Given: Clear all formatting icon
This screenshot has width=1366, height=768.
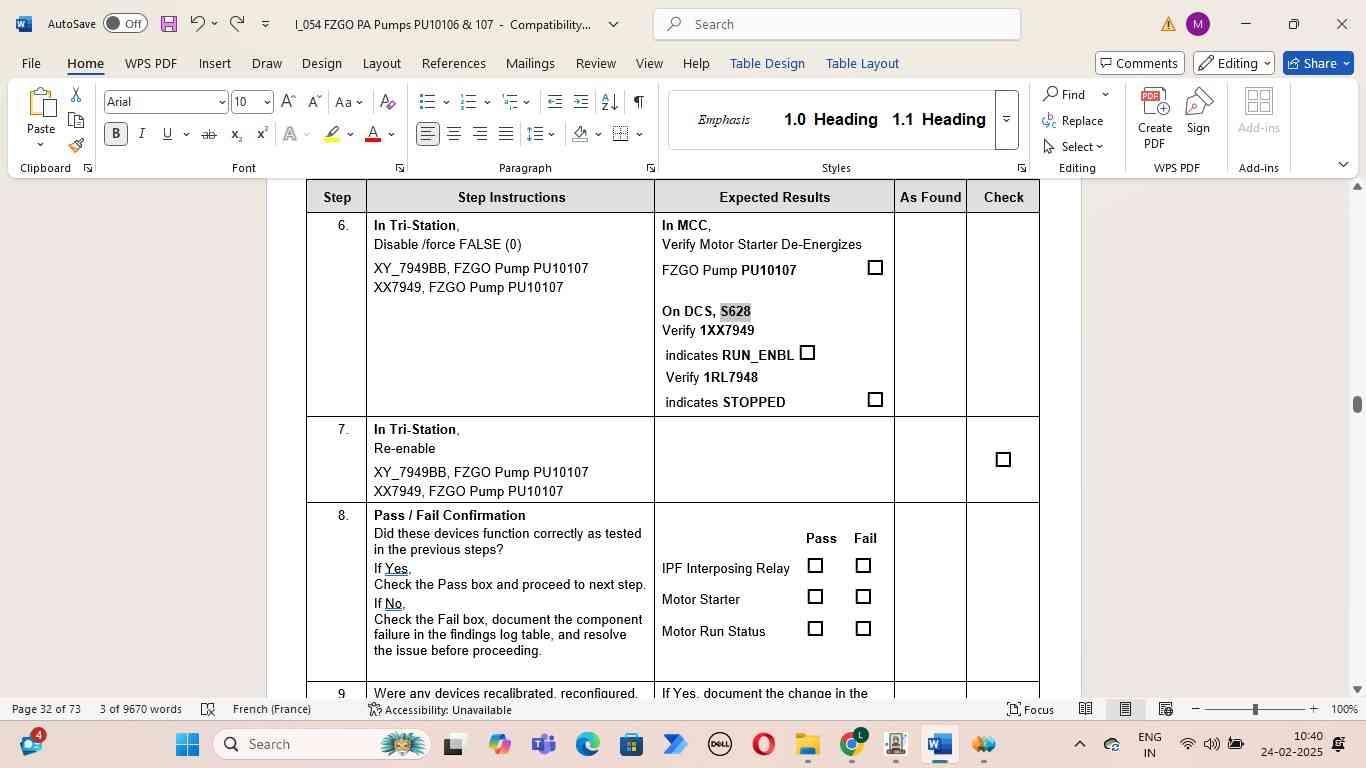Looking at the screenshot, I should pos(388,102).
